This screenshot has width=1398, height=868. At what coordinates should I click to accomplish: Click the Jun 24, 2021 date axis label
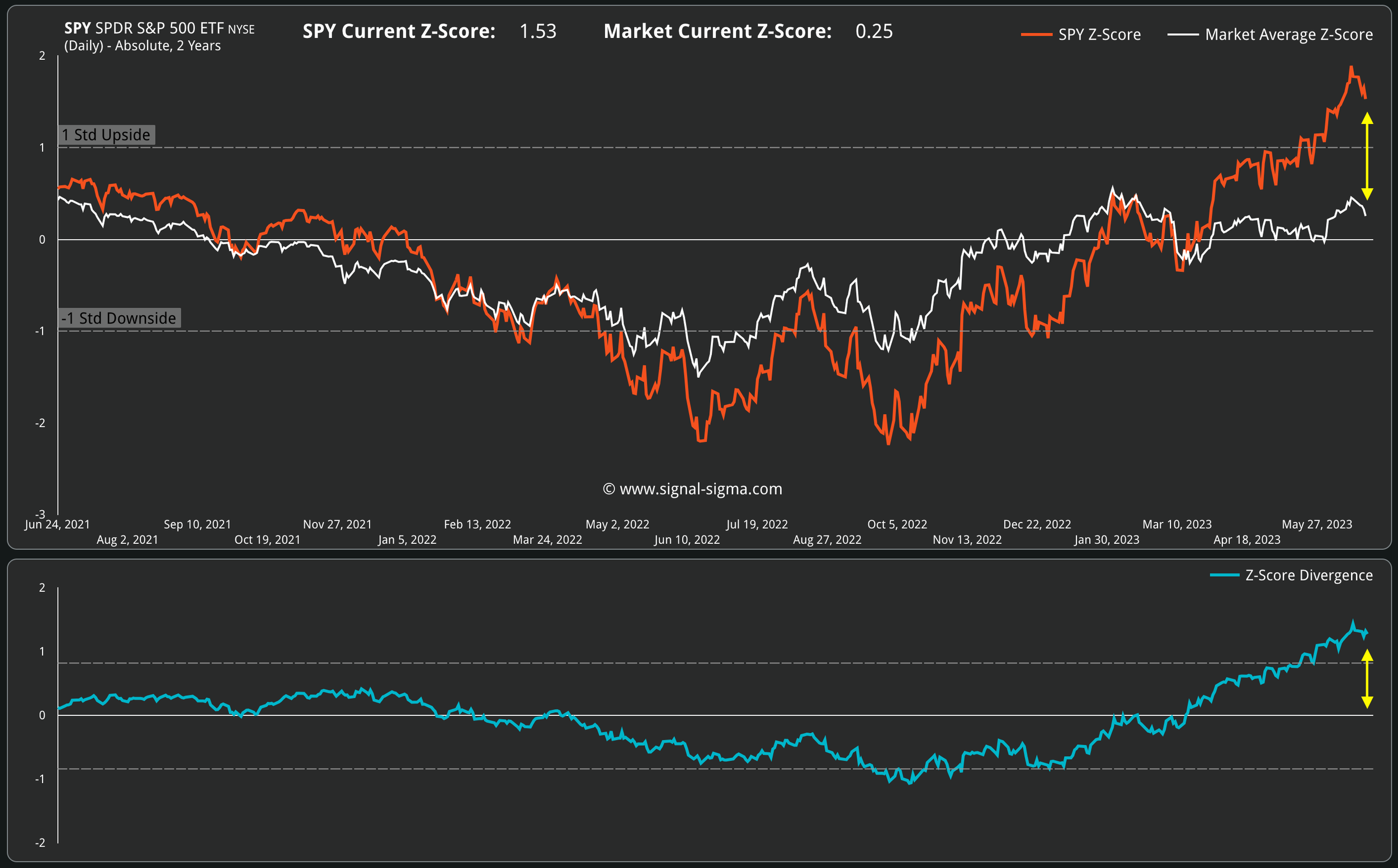pos(58,524)
